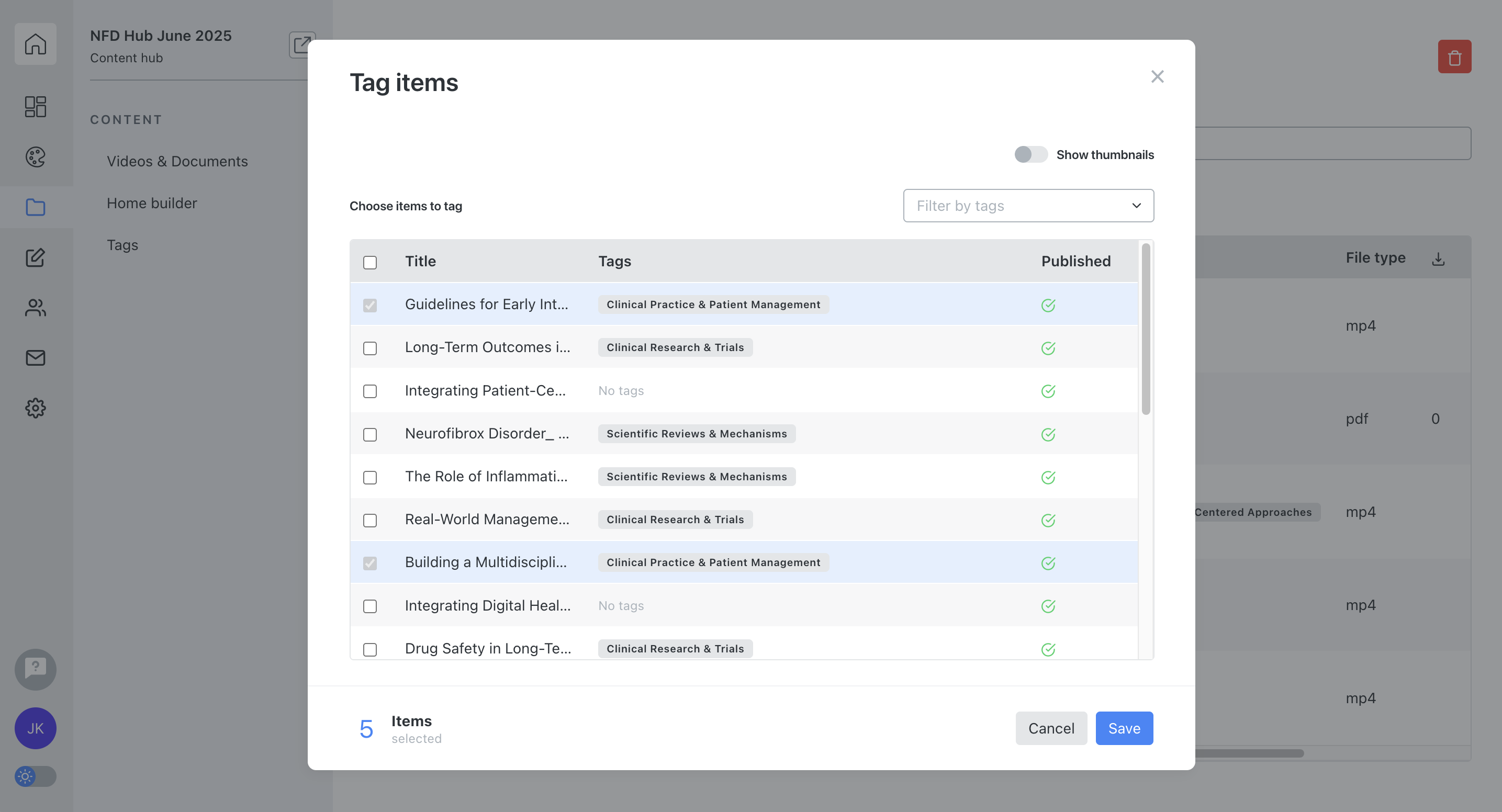Click the download icon beside File type
Screen dimensions: 1502x812
(x=1439, y=259)
